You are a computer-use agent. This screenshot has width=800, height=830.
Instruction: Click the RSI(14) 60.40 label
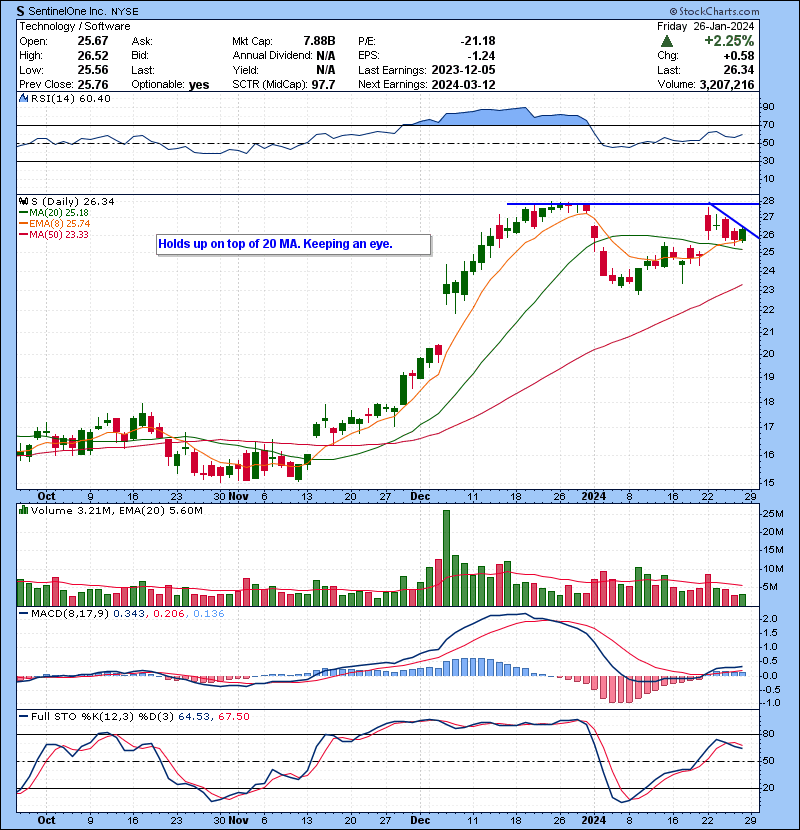(70, 98)
